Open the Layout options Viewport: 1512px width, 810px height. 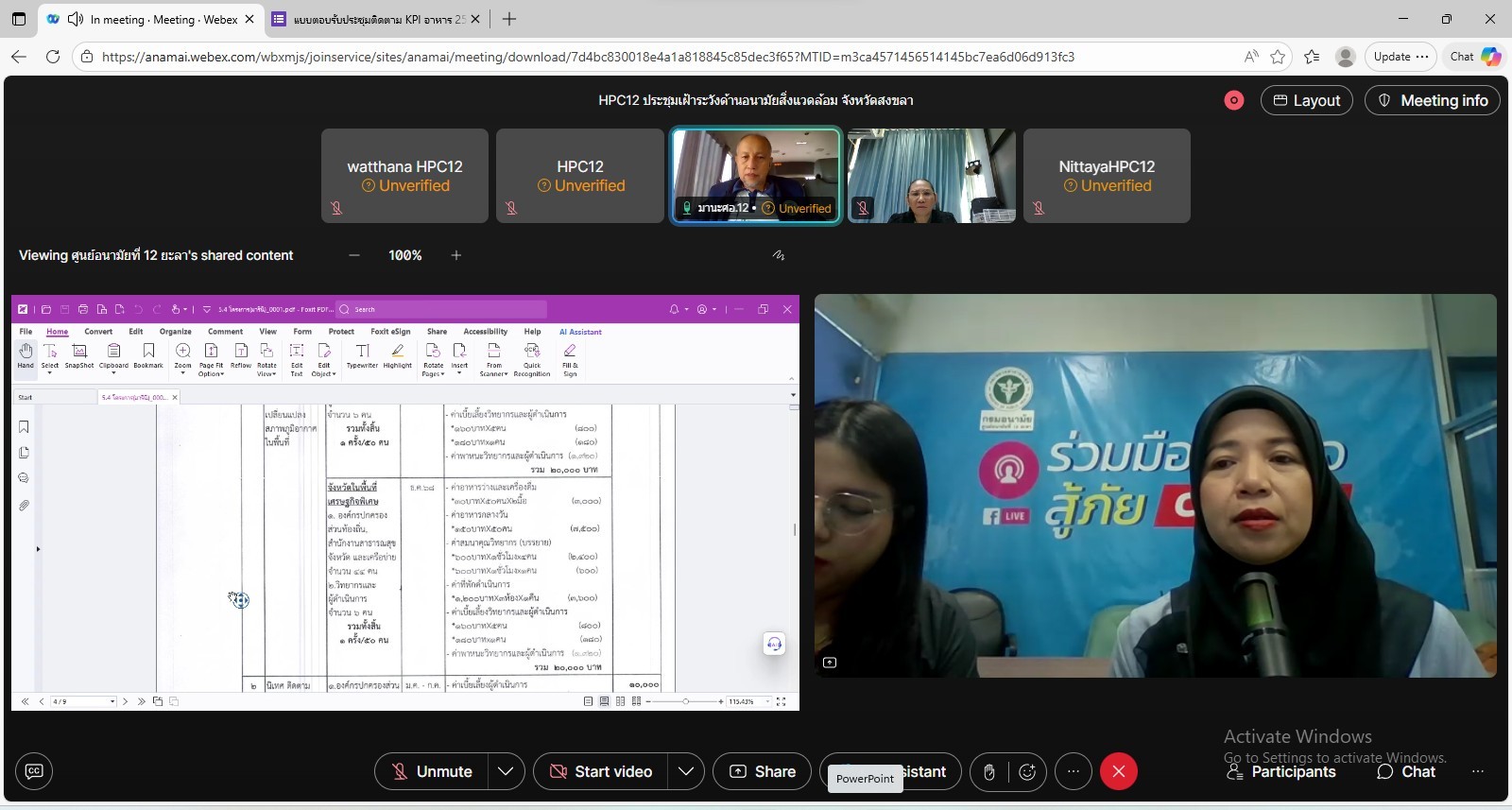point(1306,100)
